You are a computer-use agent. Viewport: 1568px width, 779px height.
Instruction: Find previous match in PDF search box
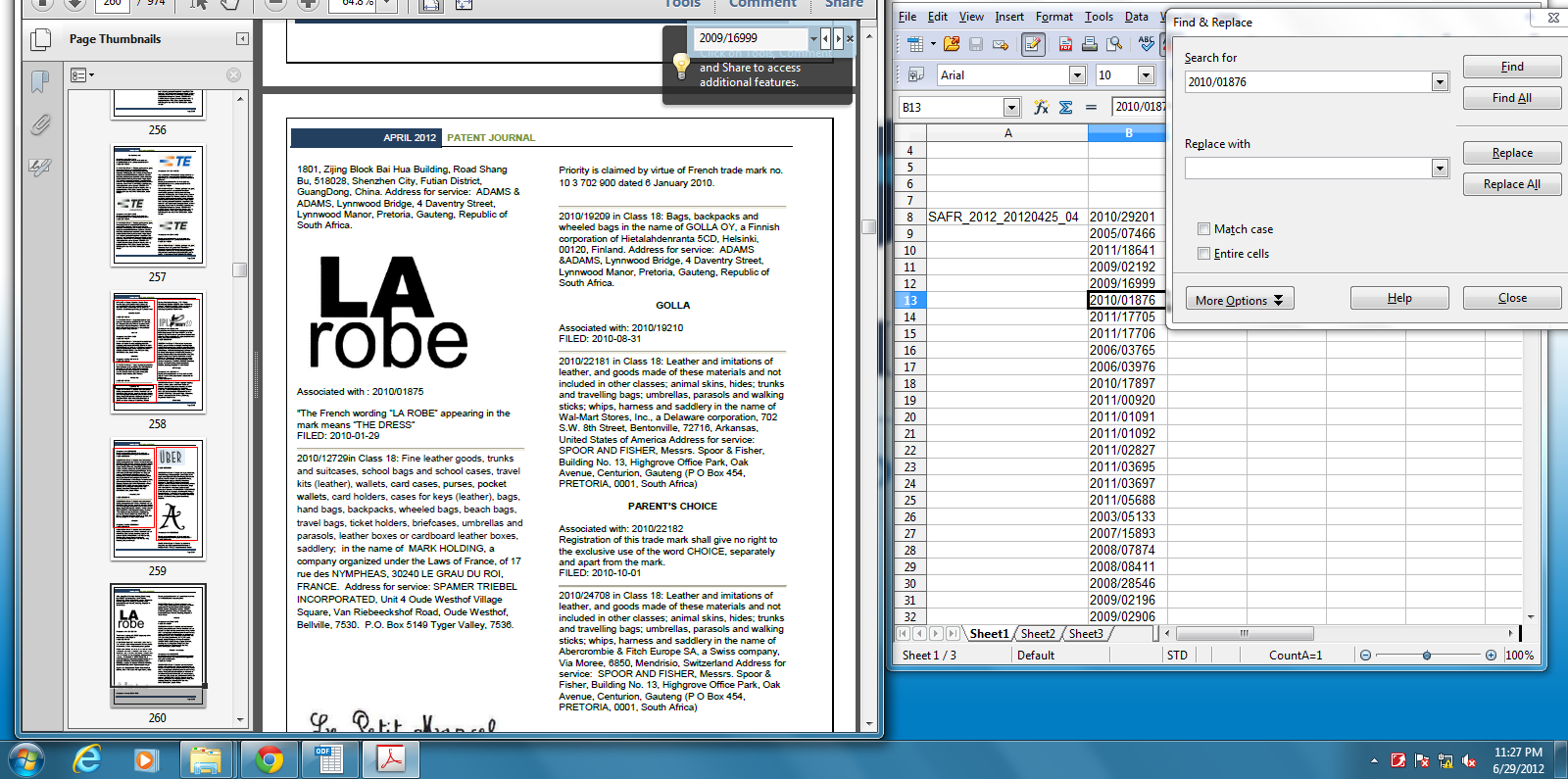pyautogui.click(x=826, y=38)
